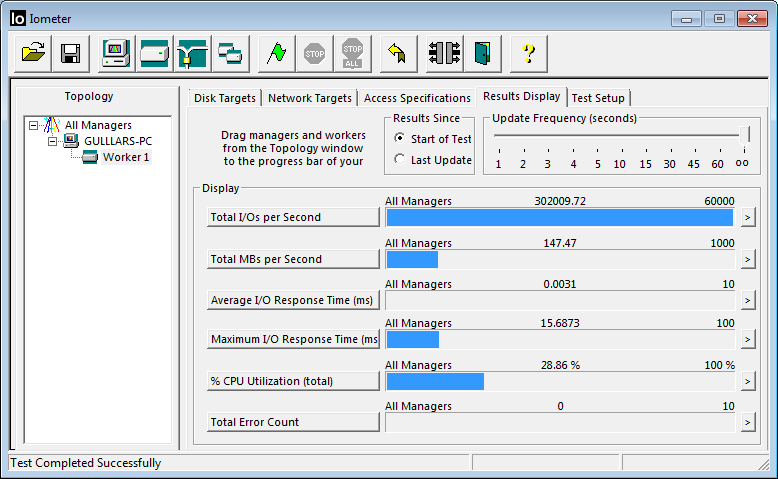This screenshot has height=479, width=778.
Task: Collapse the All Managers tree node
Action: click(x=33, y=125)
